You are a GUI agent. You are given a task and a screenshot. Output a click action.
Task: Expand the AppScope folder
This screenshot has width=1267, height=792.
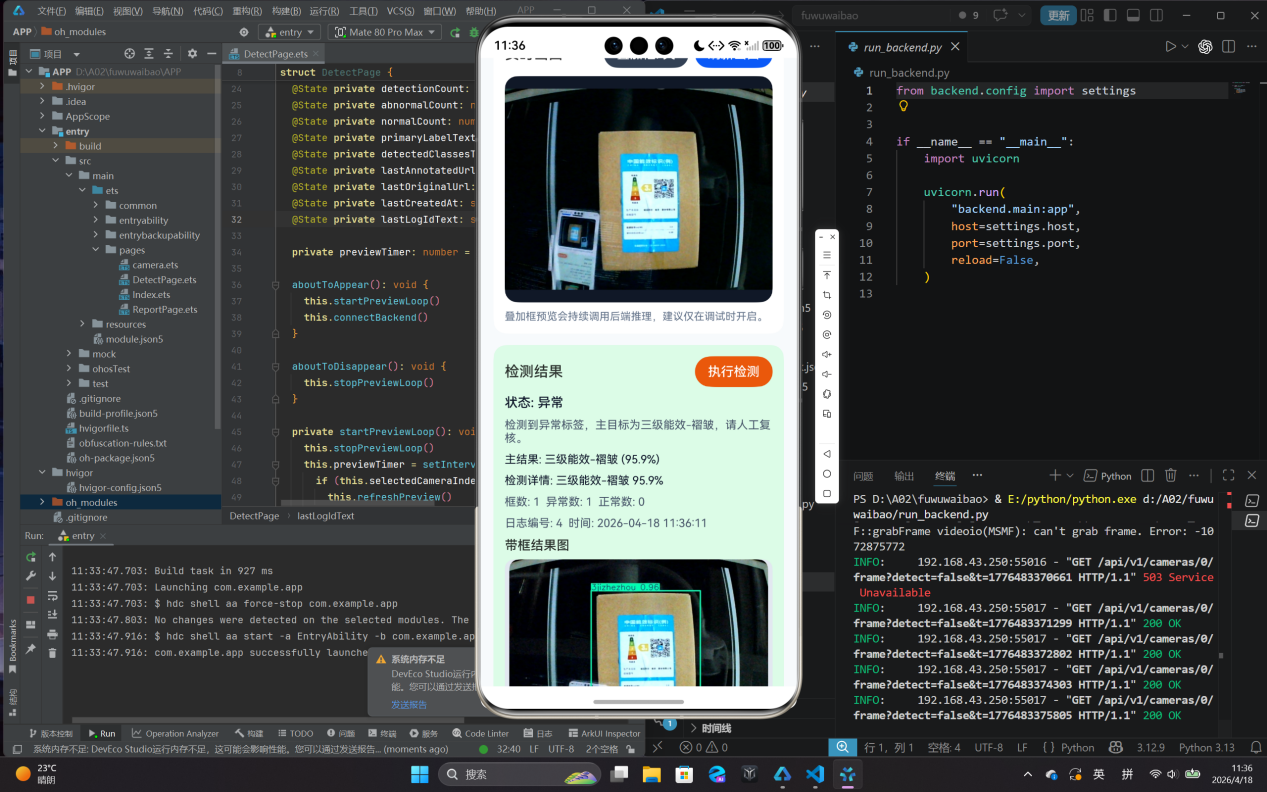[42, 116]
